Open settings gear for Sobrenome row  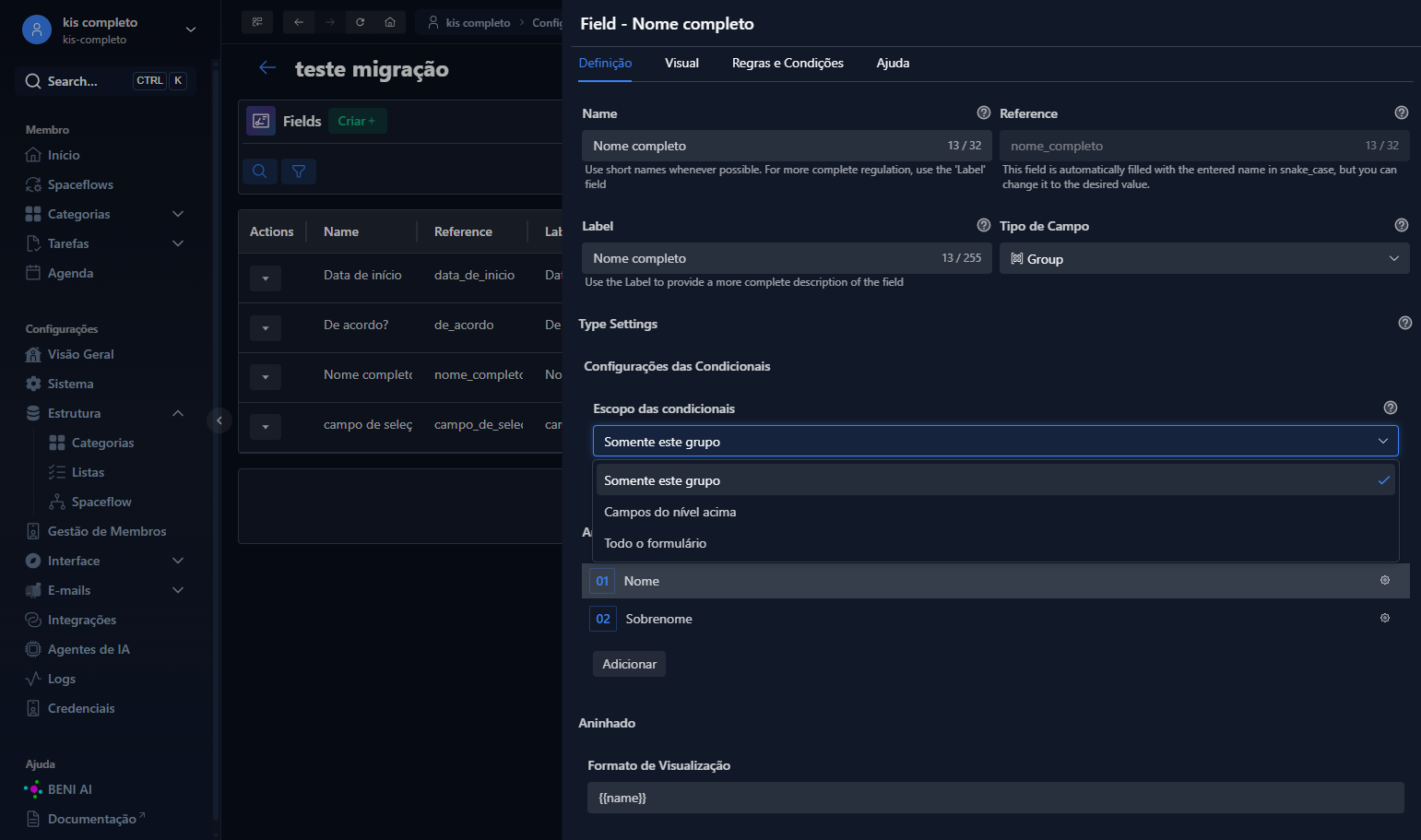coord(1384,619)
